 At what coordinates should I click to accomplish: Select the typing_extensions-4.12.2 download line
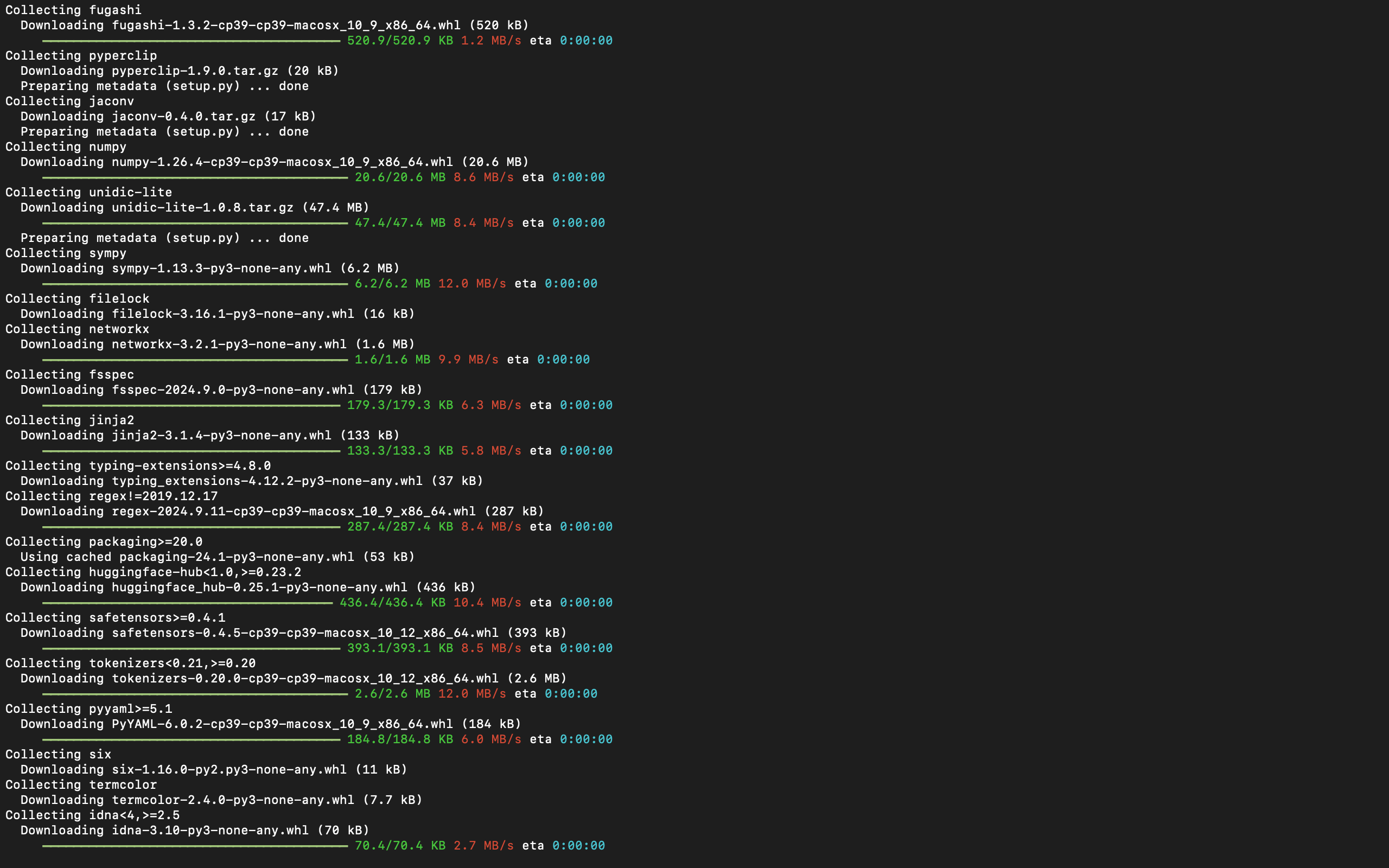tap(252, 481)
